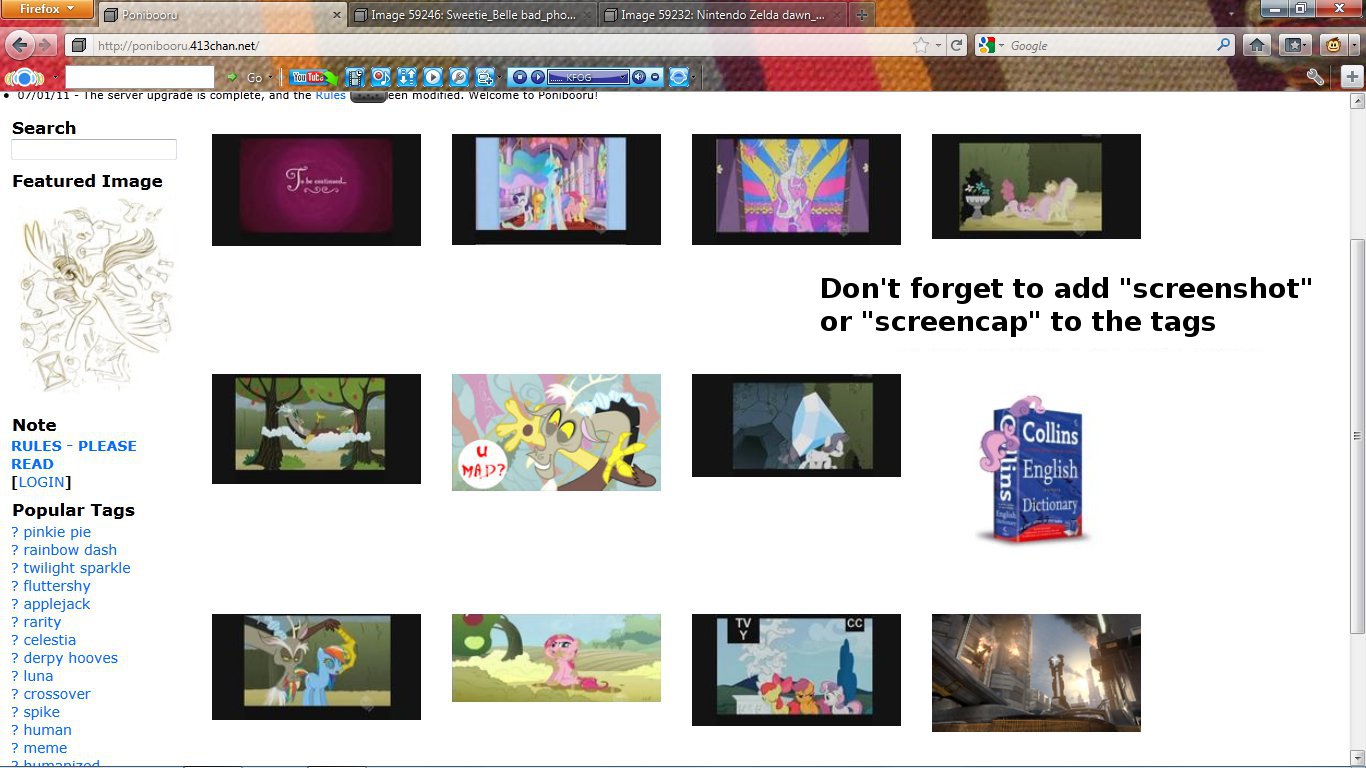Switch to Image 59246 Sweetie_Belle tab
Screen dimensions: 1366x768
coord(473,15)
